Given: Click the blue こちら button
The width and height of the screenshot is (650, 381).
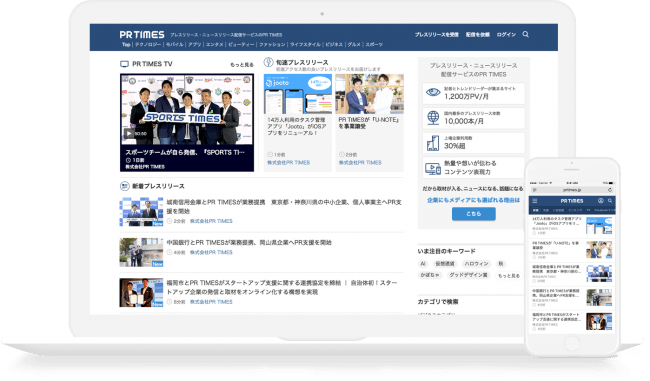Looking at the screenshot, I should coord(473,214).
